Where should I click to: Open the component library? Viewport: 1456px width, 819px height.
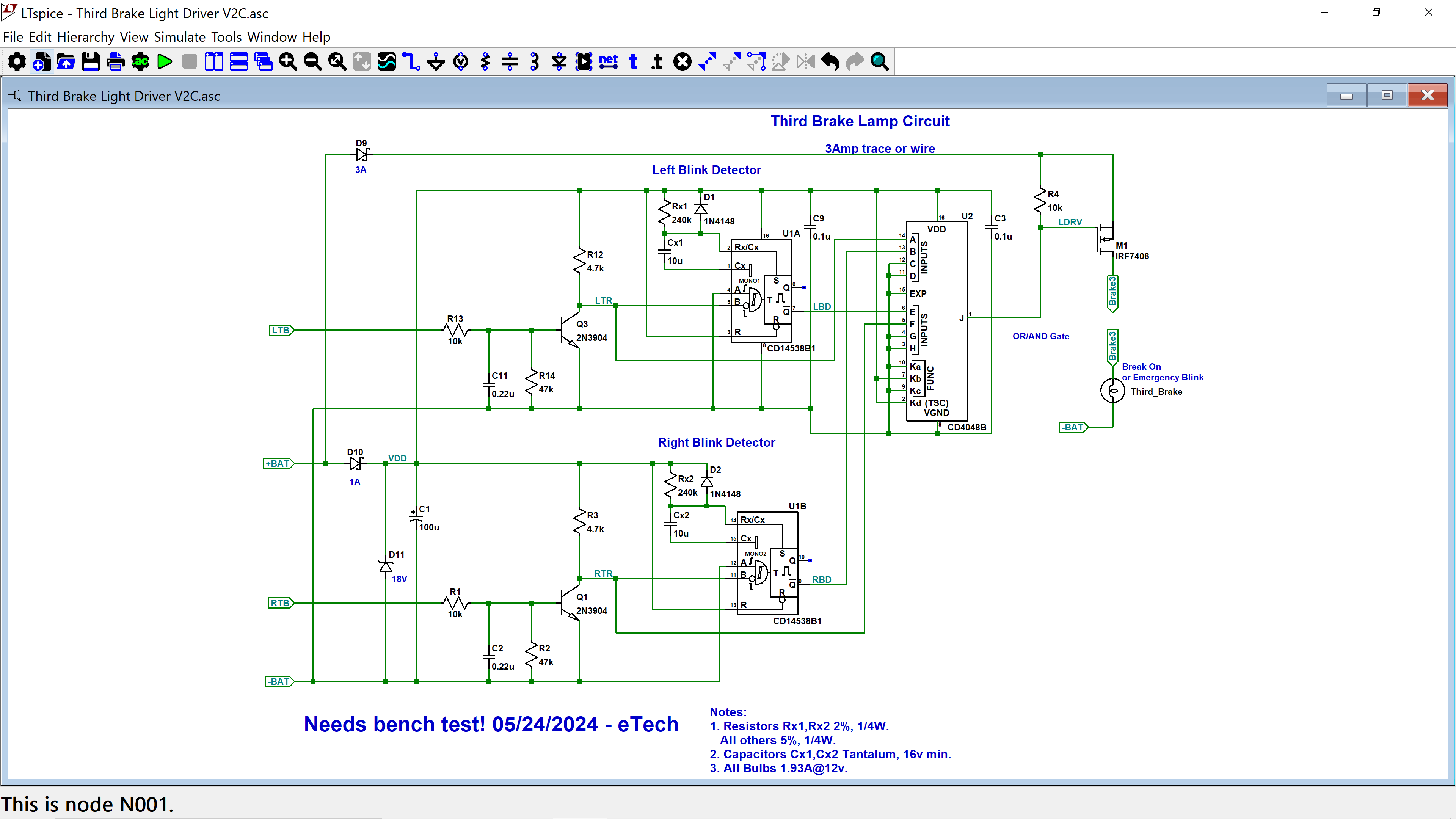584,61
